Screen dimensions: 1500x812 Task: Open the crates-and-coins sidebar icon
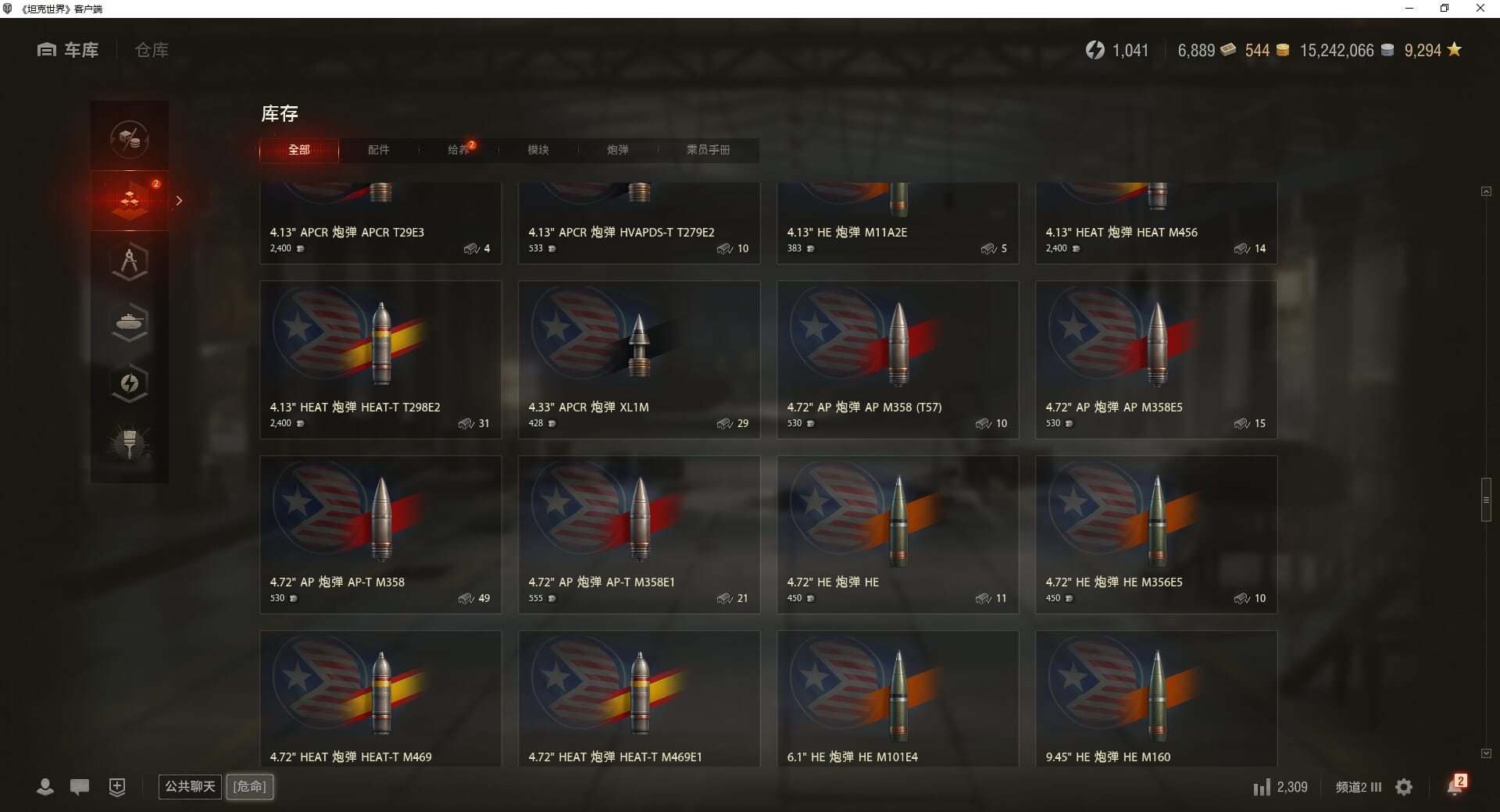tap(130, 139)
